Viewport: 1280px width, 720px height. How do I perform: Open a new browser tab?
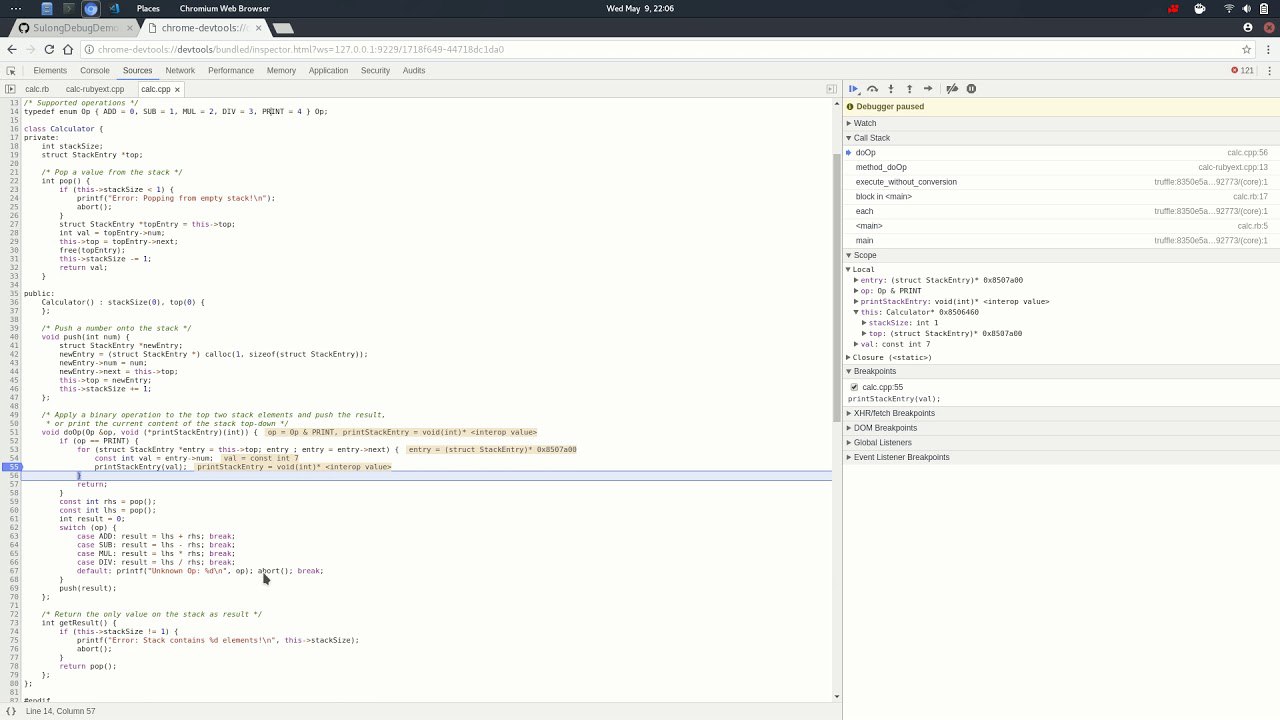(x=283, y=28)
